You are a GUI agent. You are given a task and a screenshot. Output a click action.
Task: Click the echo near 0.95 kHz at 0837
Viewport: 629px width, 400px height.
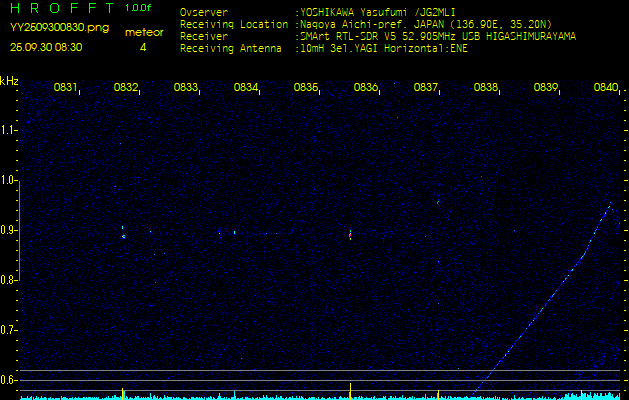coord(438,202)
